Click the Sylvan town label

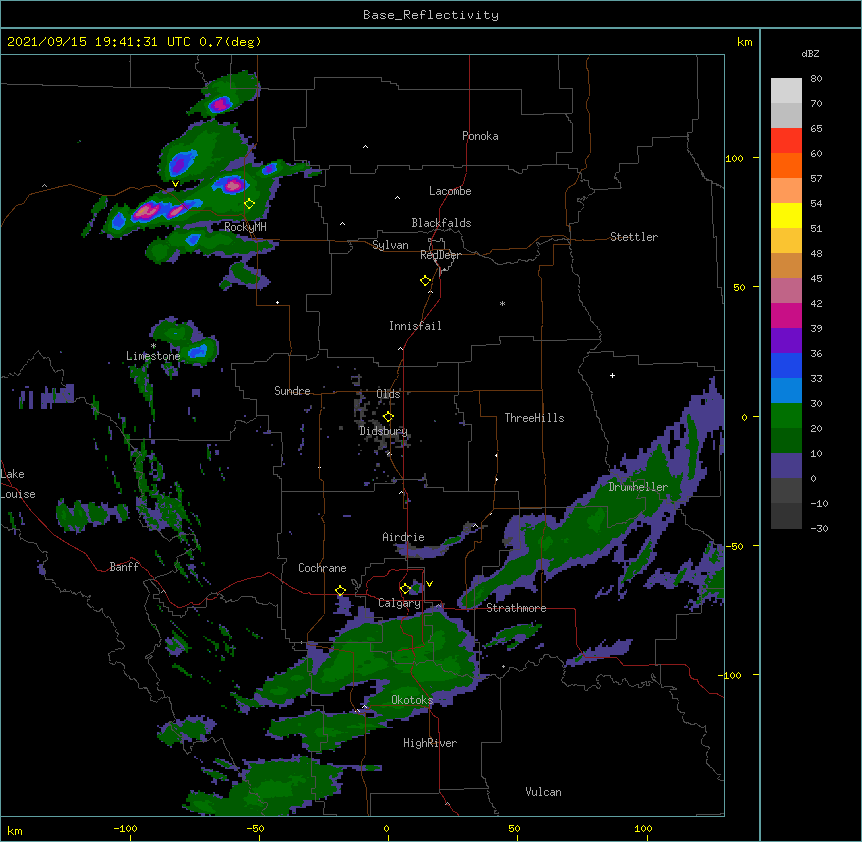pos(390,245)
